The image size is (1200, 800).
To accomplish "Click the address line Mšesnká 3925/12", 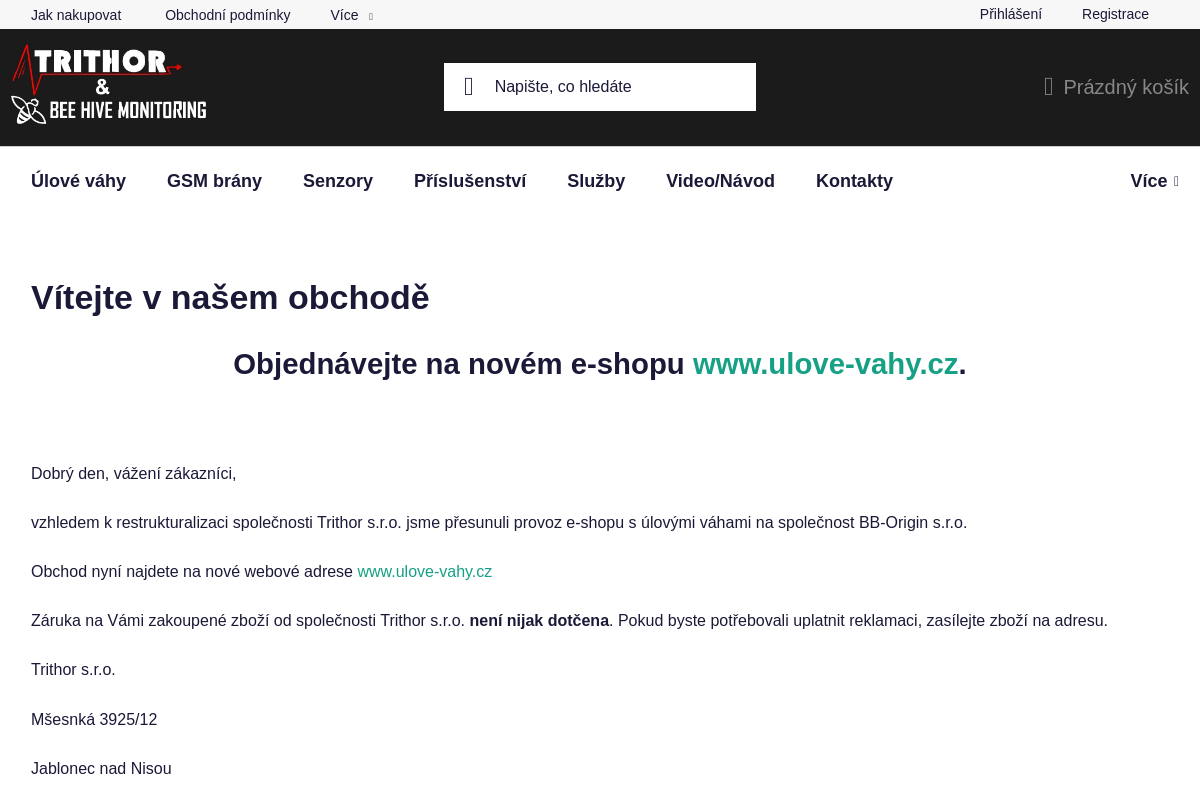I will pos(94,720).
